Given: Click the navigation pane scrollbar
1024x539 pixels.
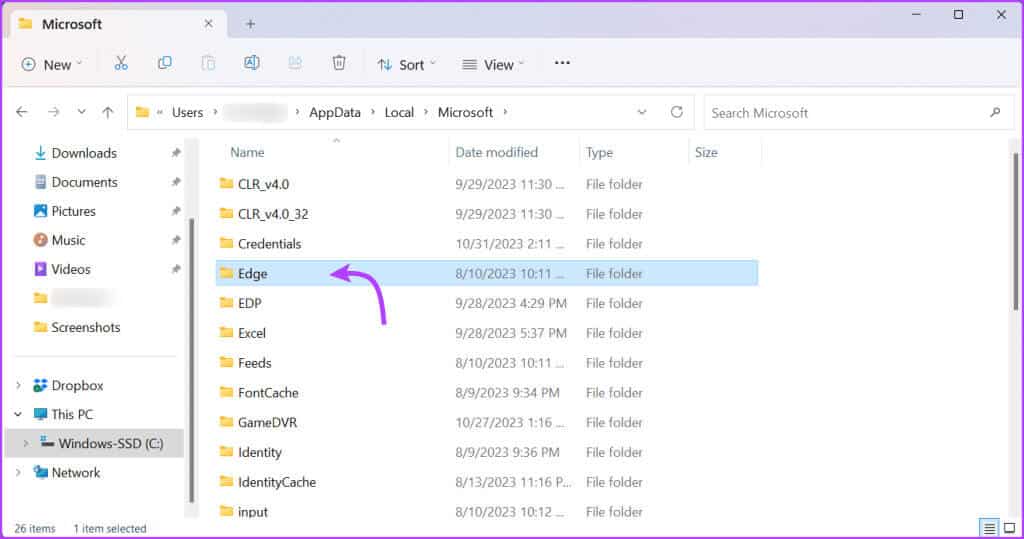Looking at the screenshot, I should tap(191, 359).
